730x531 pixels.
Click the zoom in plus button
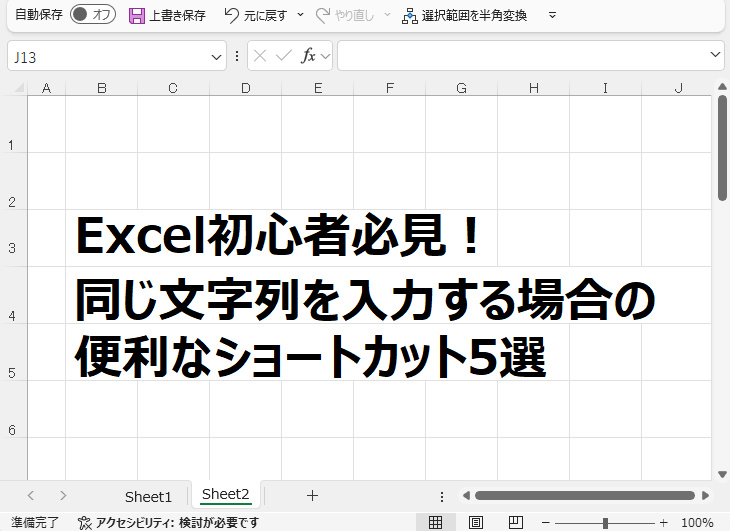(x=663, y=523)
